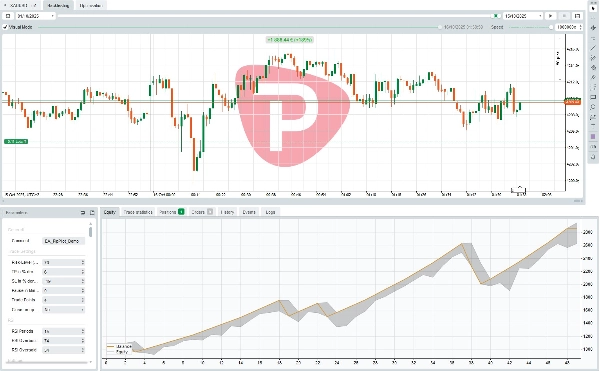Open the backtest end date dropdown
Viewport: 600px width, 371px height.
pos(523,16)
